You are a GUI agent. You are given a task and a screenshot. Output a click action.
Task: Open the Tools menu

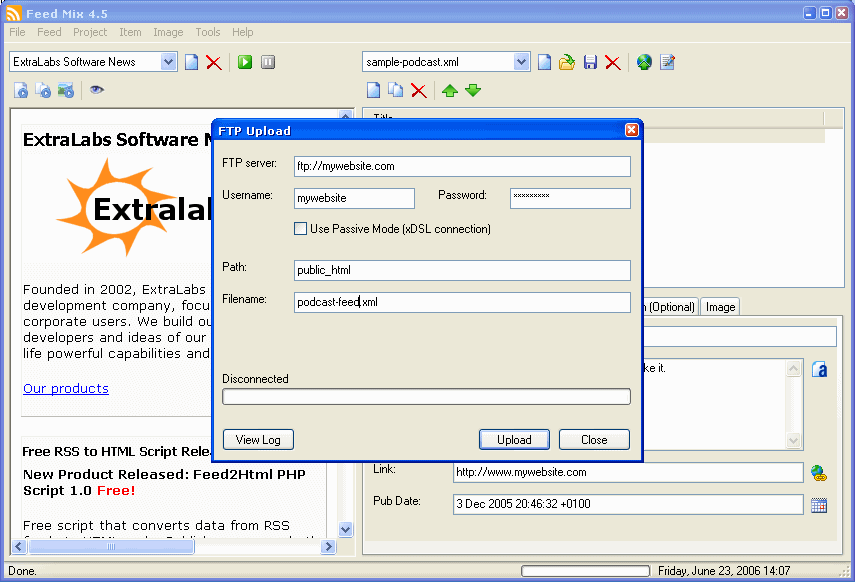pos(208,32)
